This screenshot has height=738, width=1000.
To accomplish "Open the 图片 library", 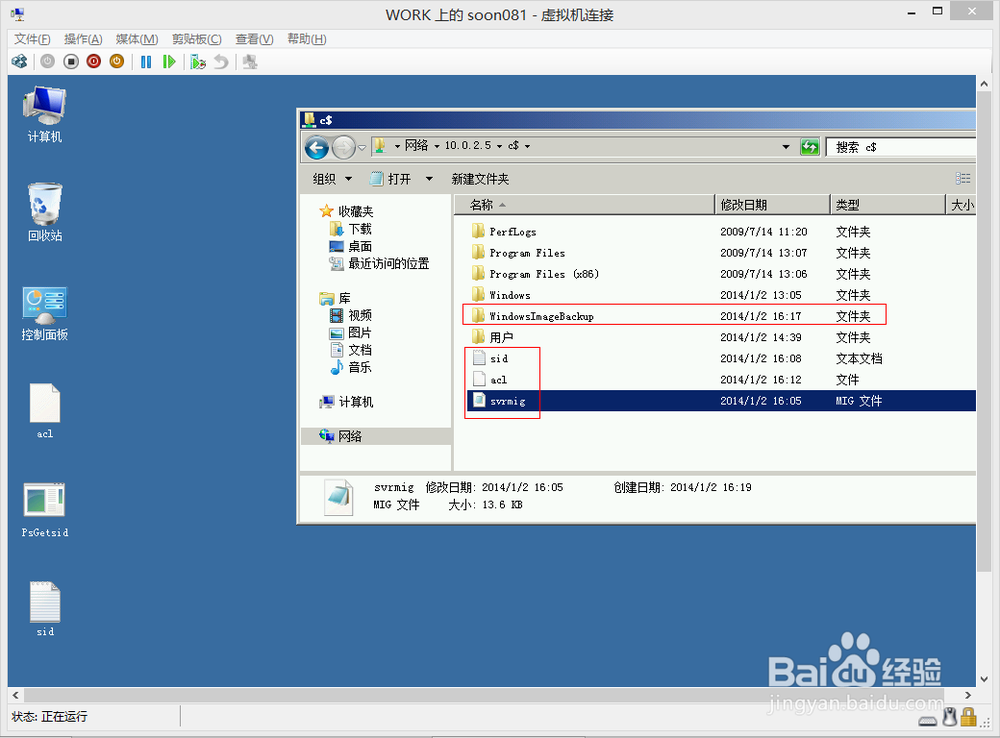I will (x=351, y=332).
